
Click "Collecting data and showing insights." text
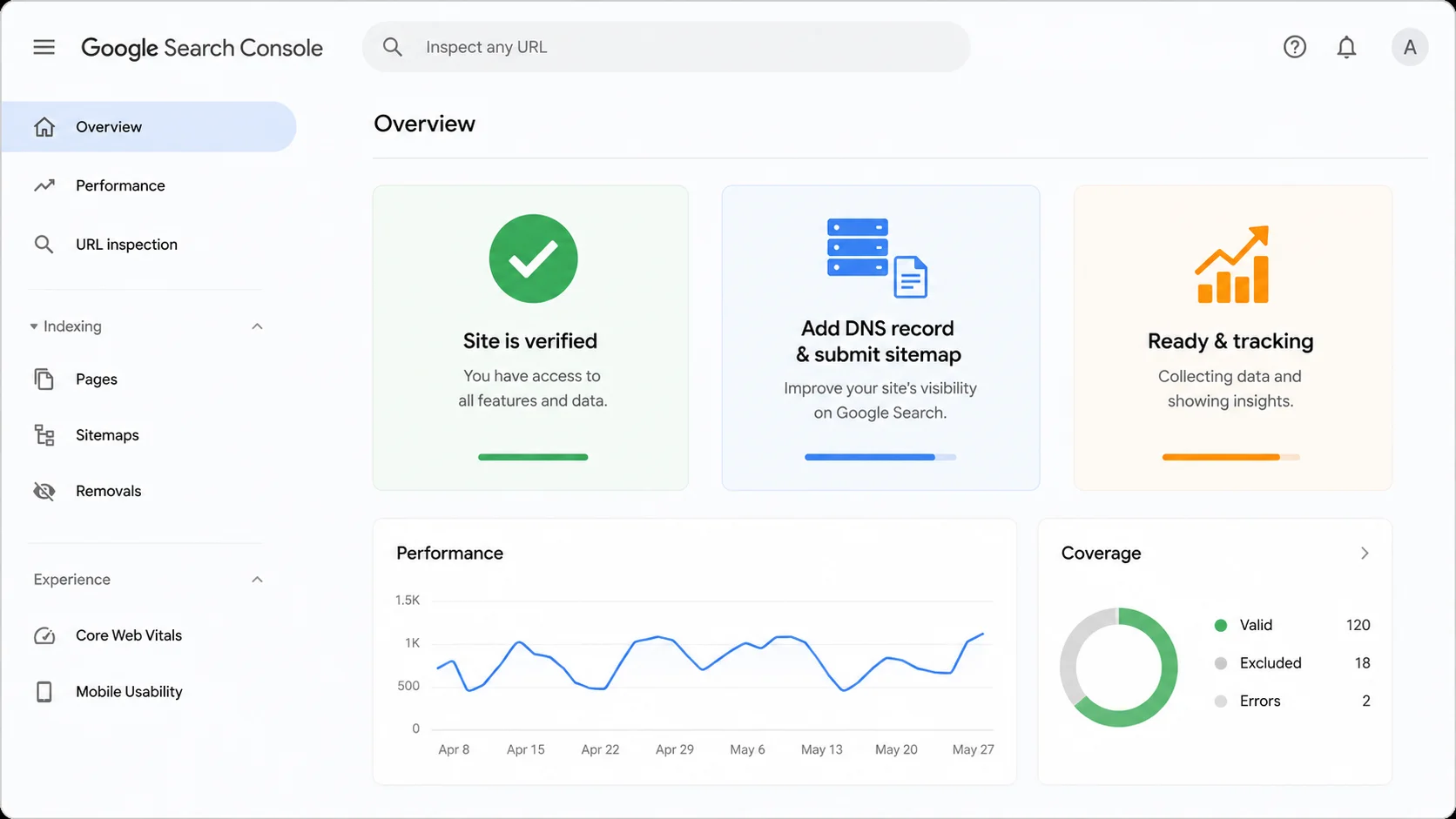click(1230, 388)
